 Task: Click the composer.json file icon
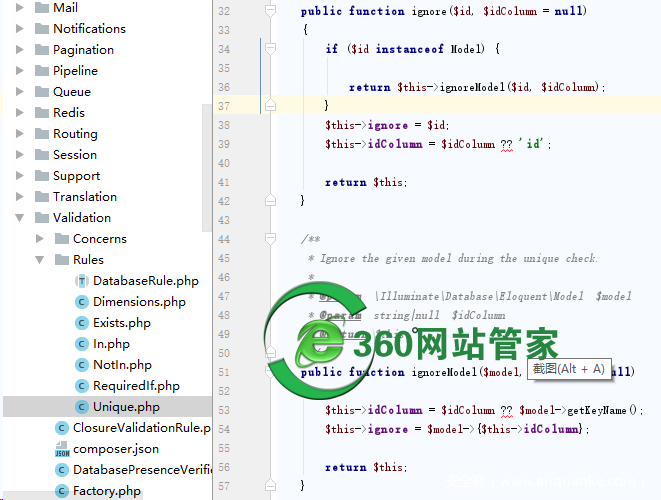pos(62,449)
